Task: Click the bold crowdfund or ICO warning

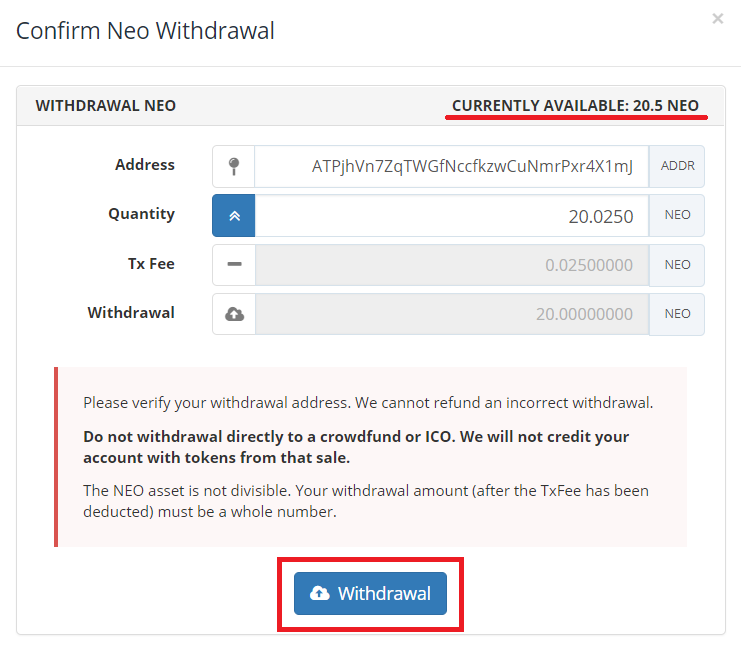Action: point(356,446)
